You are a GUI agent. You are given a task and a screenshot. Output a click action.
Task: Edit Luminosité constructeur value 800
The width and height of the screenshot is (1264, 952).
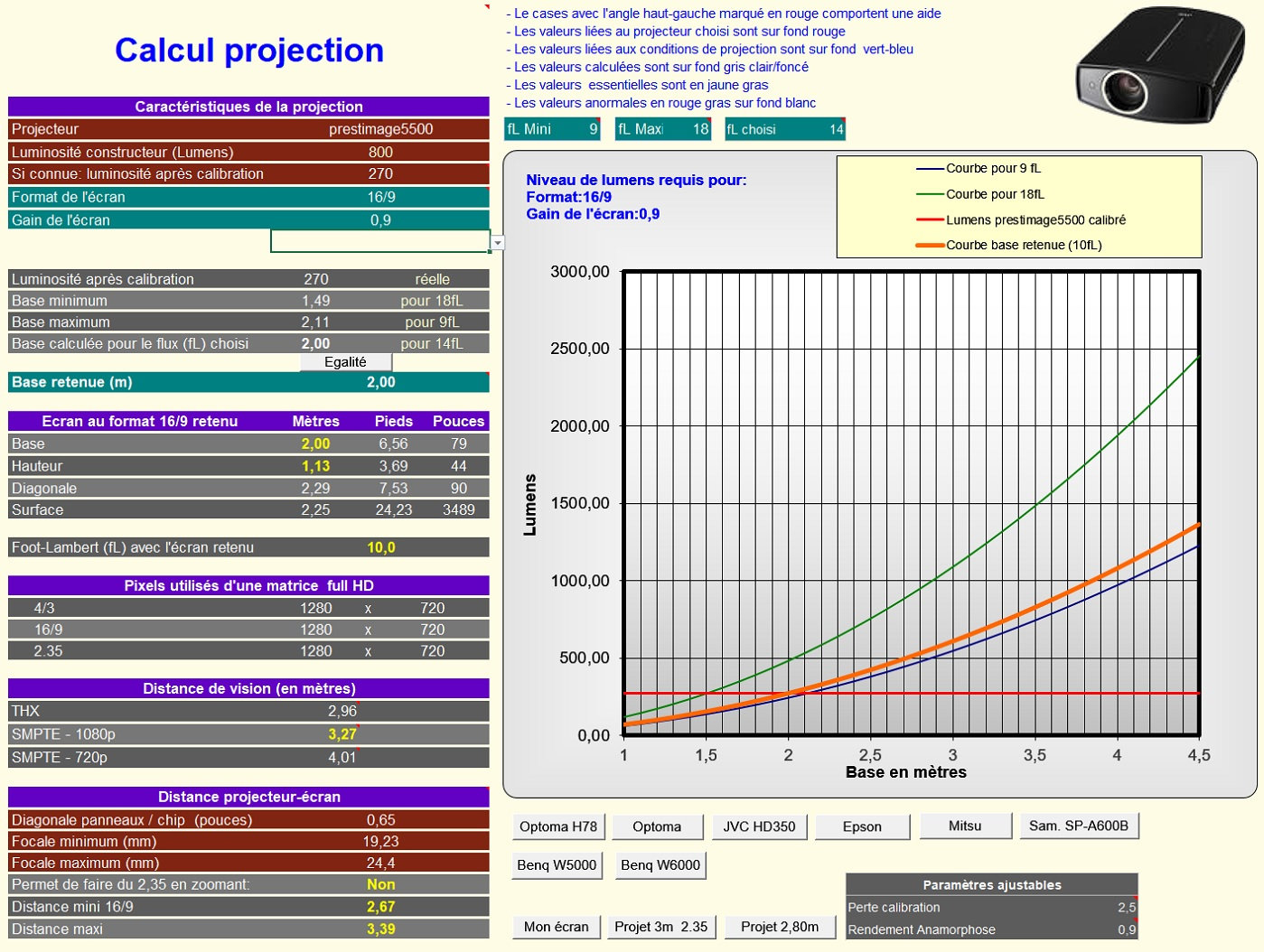(380, 153)
